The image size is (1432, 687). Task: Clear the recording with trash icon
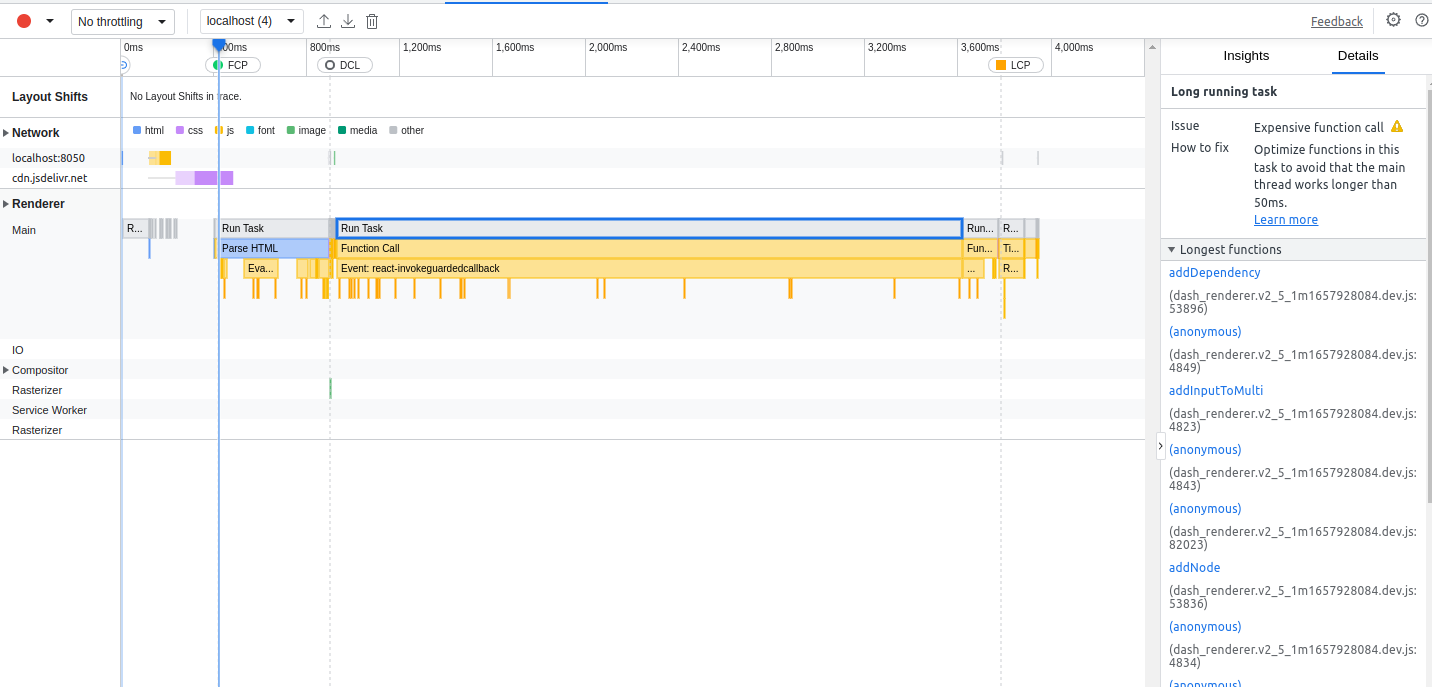point(371,20)
